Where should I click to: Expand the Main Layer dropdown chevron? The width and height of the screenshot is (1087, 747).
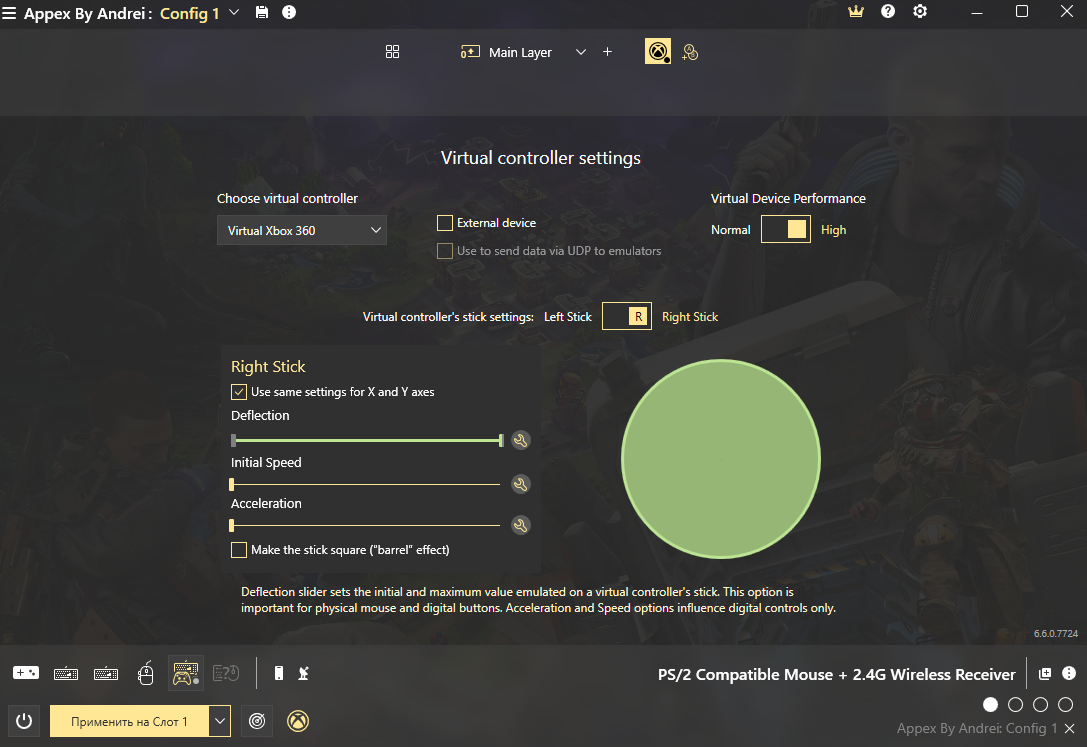coord(581,52)
